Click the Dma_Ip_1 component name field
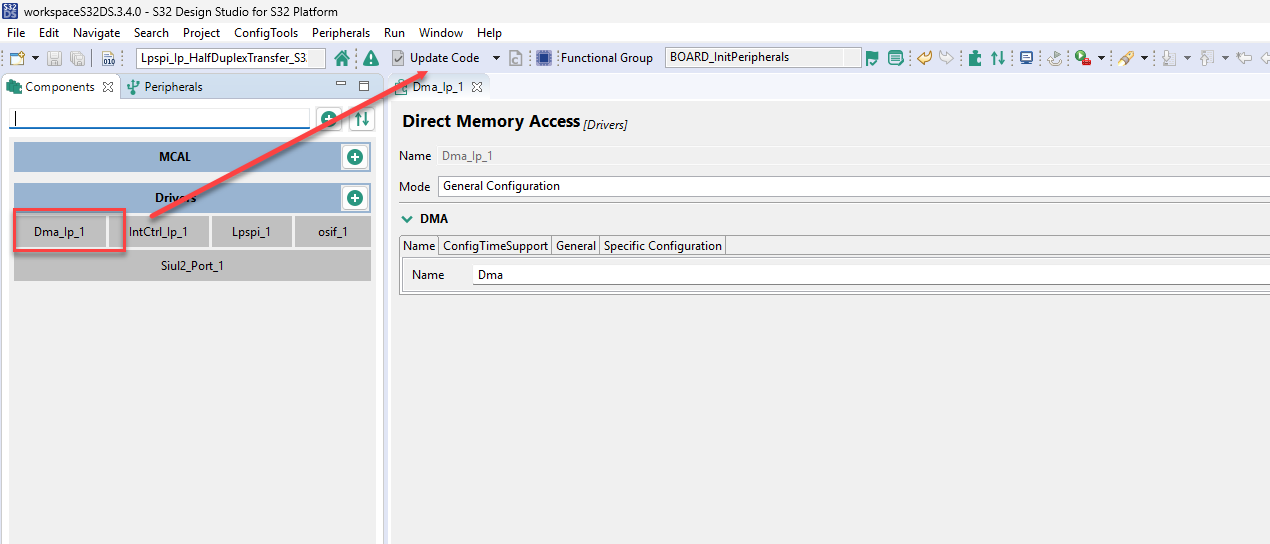This screenshot has height=544, width=1270. pos(854,156)
